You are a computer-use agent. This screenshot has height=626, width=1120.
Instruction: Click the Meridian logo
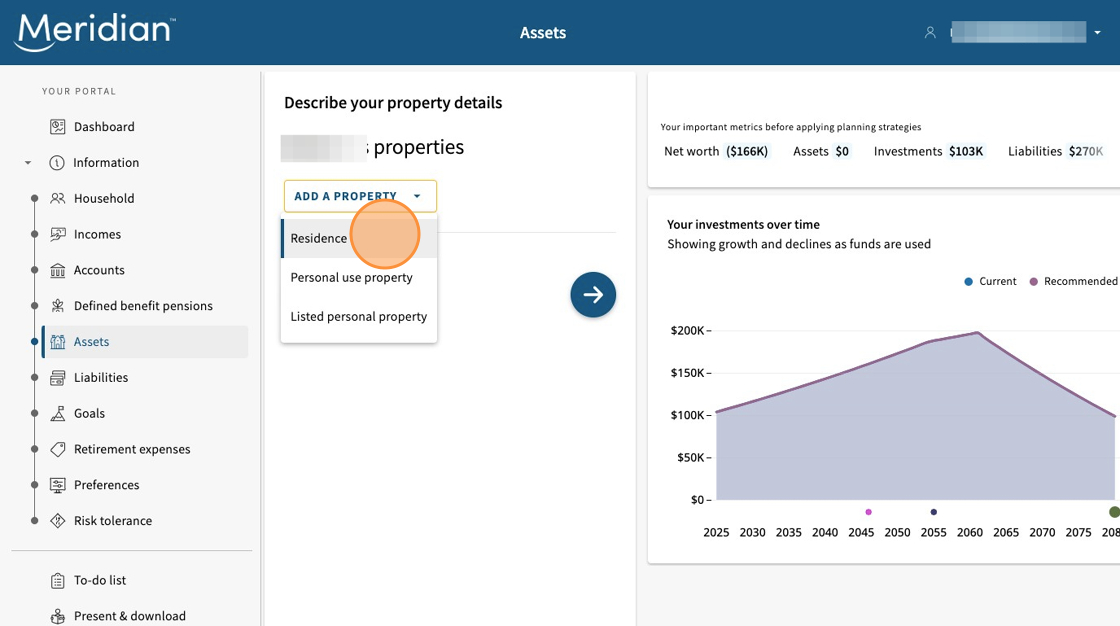click(x=95, y=32)
